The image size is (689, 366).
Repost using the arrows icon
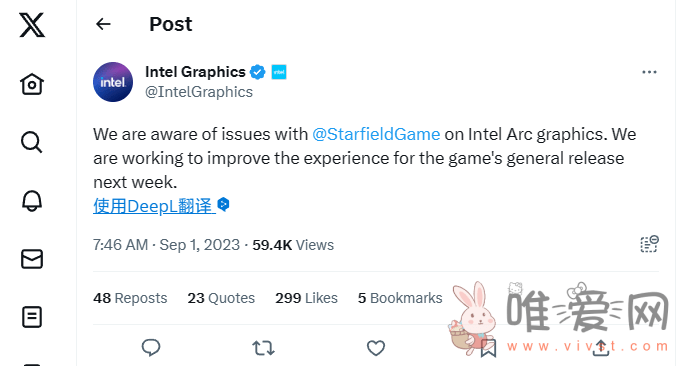(x=263, y=348)
